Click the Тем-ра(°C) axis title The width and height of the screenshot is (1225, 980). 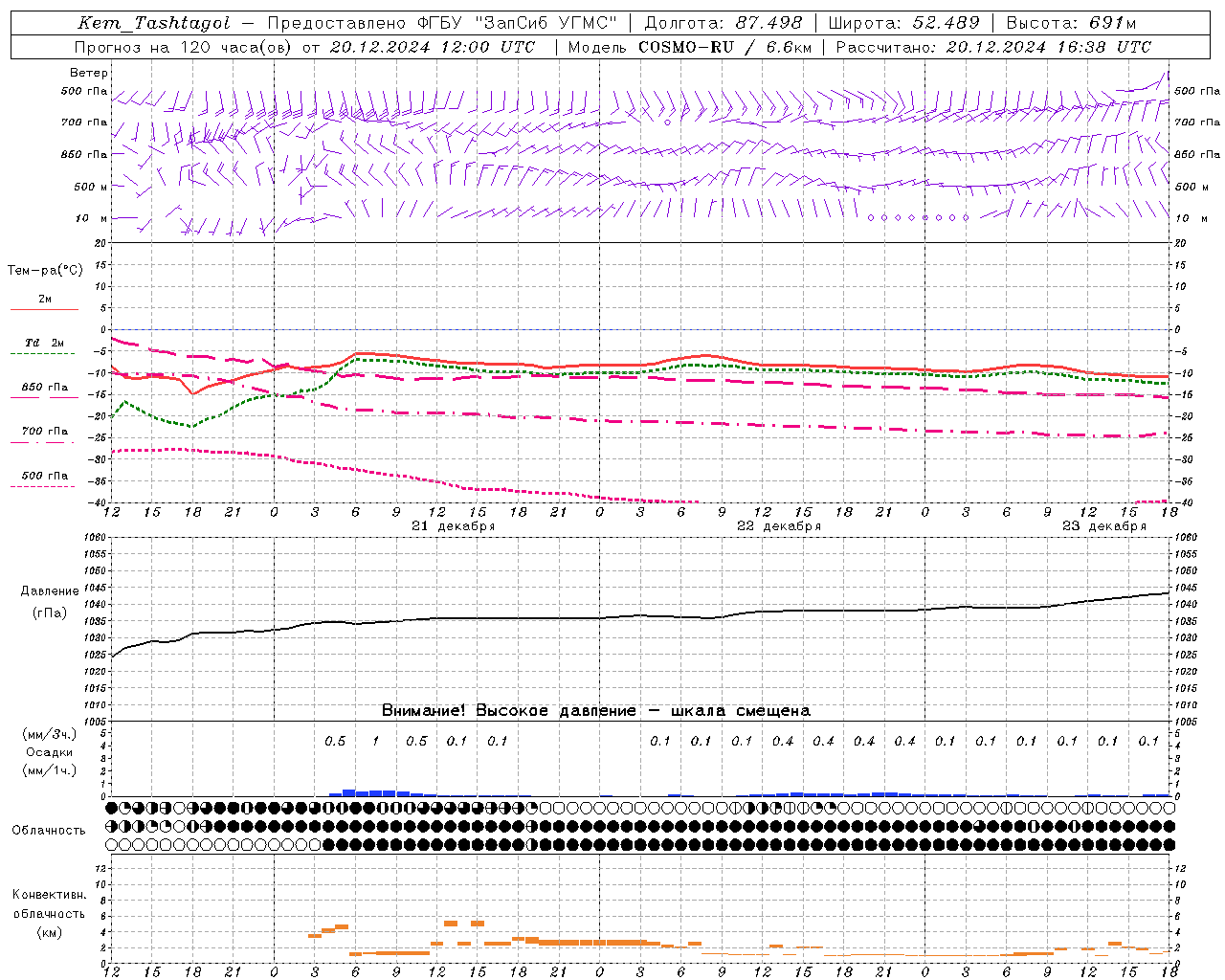click(x=45, y=271)
